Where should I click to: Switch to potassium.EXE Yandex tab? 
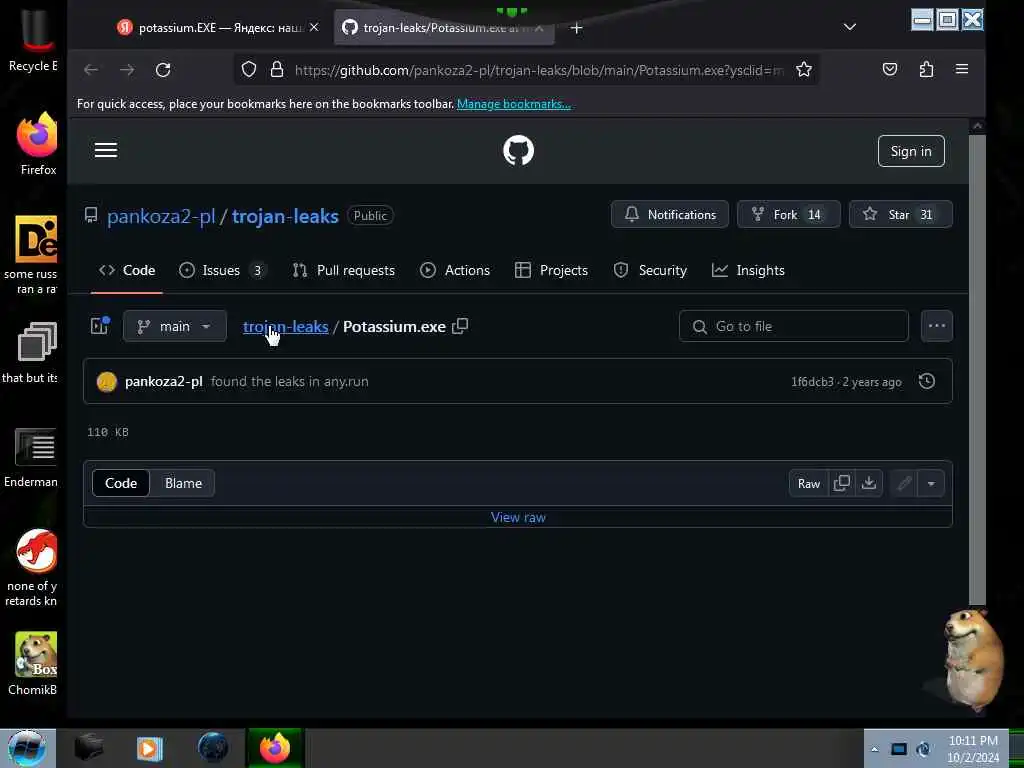pyautogui.click(x=211, y=27)
